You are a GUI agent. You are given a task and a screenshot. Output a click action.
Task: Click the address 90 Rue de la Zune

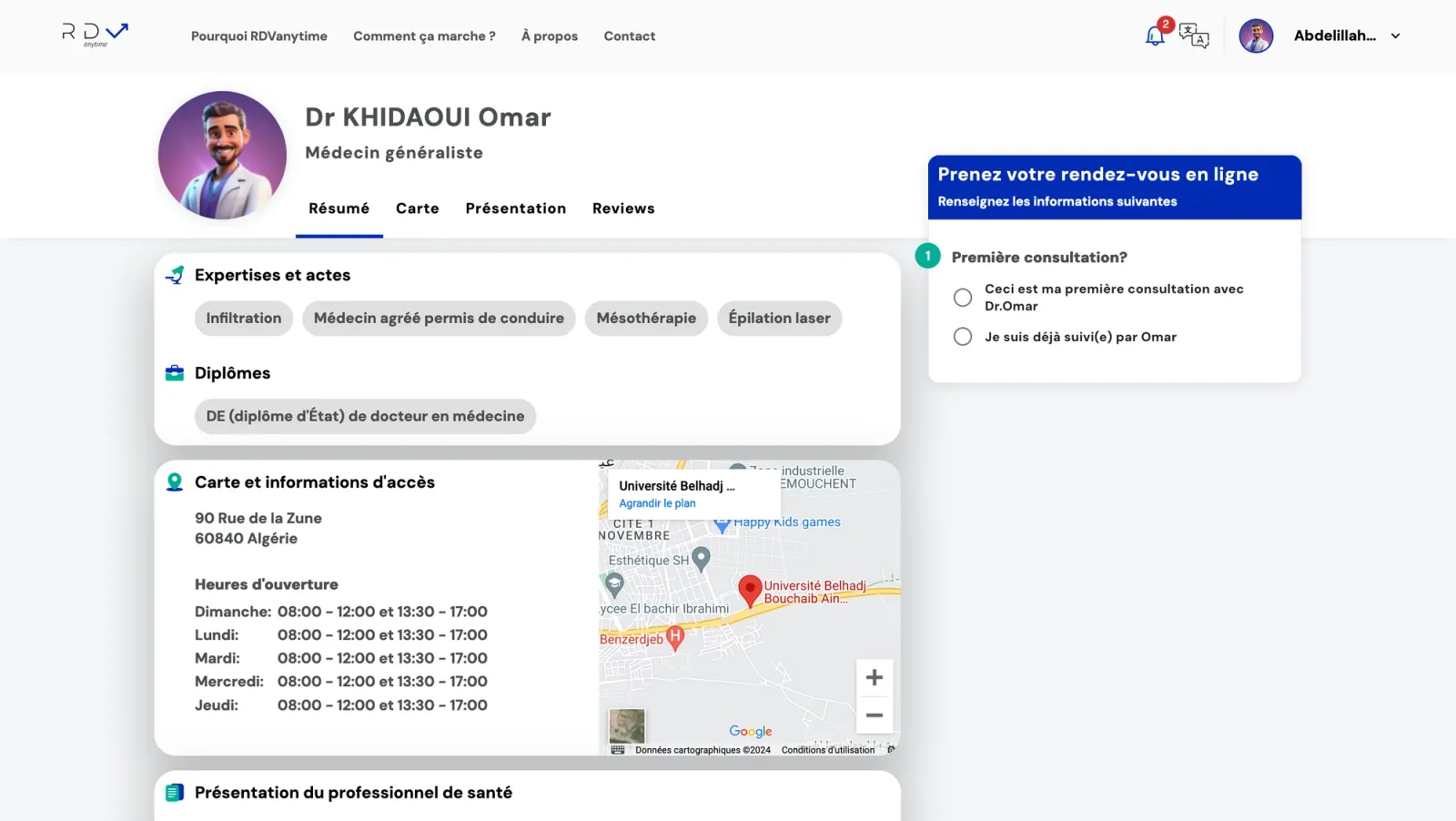(x=258, y=518)
